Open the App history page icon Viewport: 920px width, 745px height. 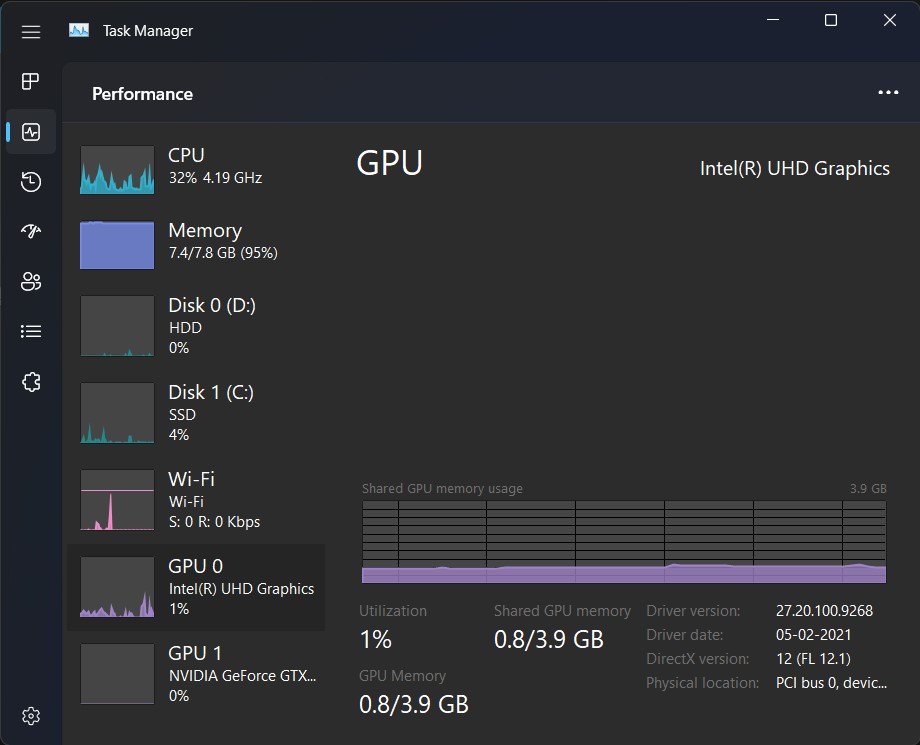coord(31,181)
